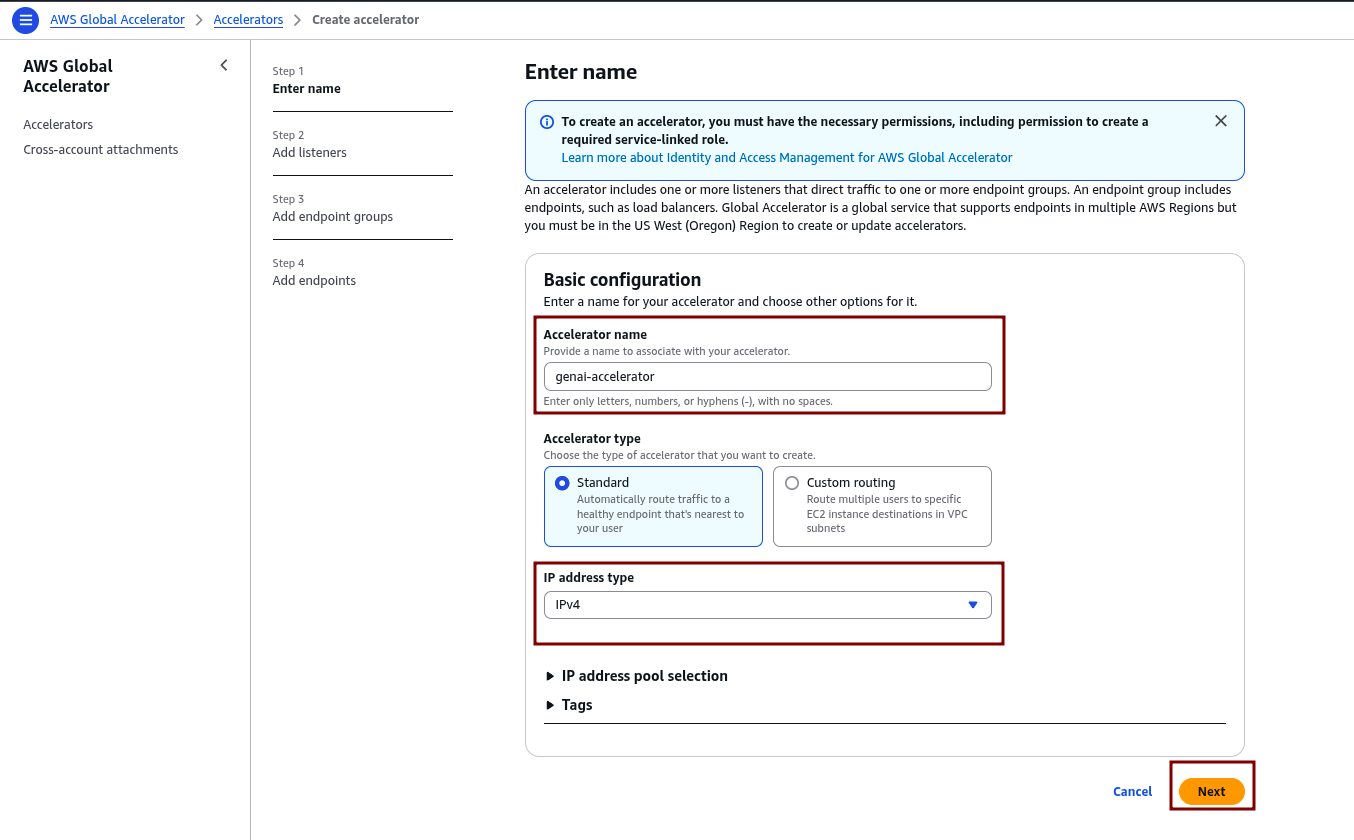Screen dimensions: 1354x840
Task: Collapse the AWS Global Accelerator sidebar
Action: click(224, 66)
